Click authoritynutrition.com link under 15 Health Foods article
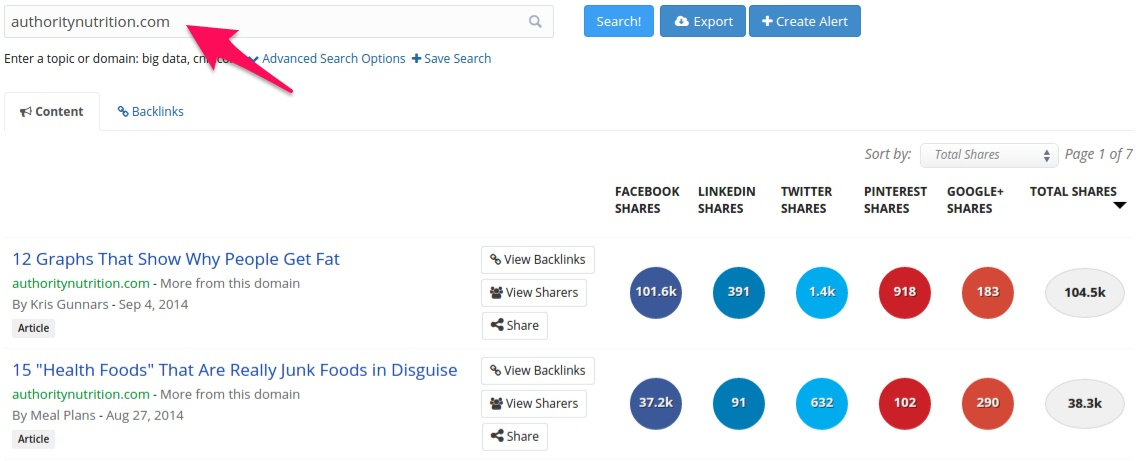 (x=81, y=395)
